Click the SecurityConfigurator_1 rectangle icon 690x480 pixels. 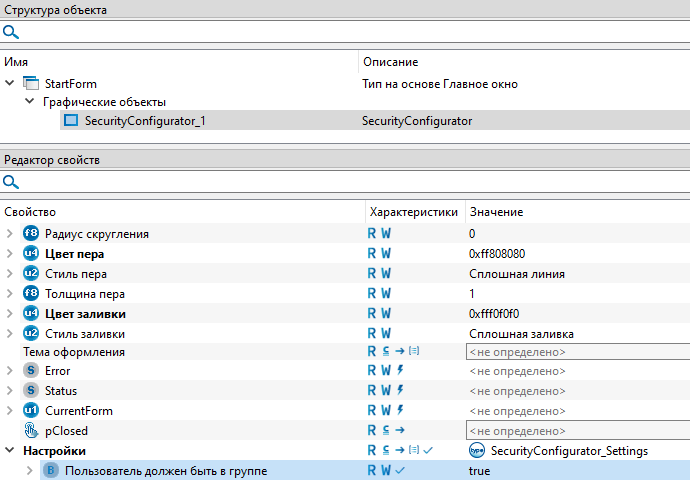[x=71, y=121]
